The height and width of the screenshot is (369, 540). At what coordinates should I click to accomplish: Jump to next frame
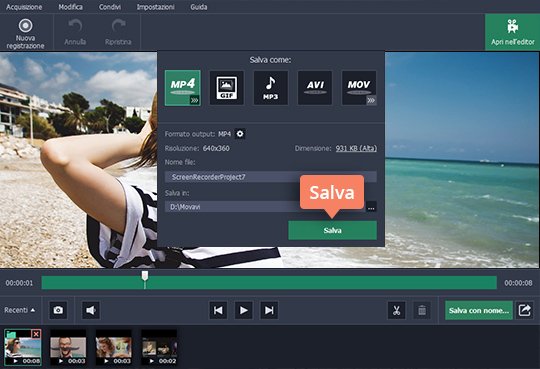coord(269,310)
